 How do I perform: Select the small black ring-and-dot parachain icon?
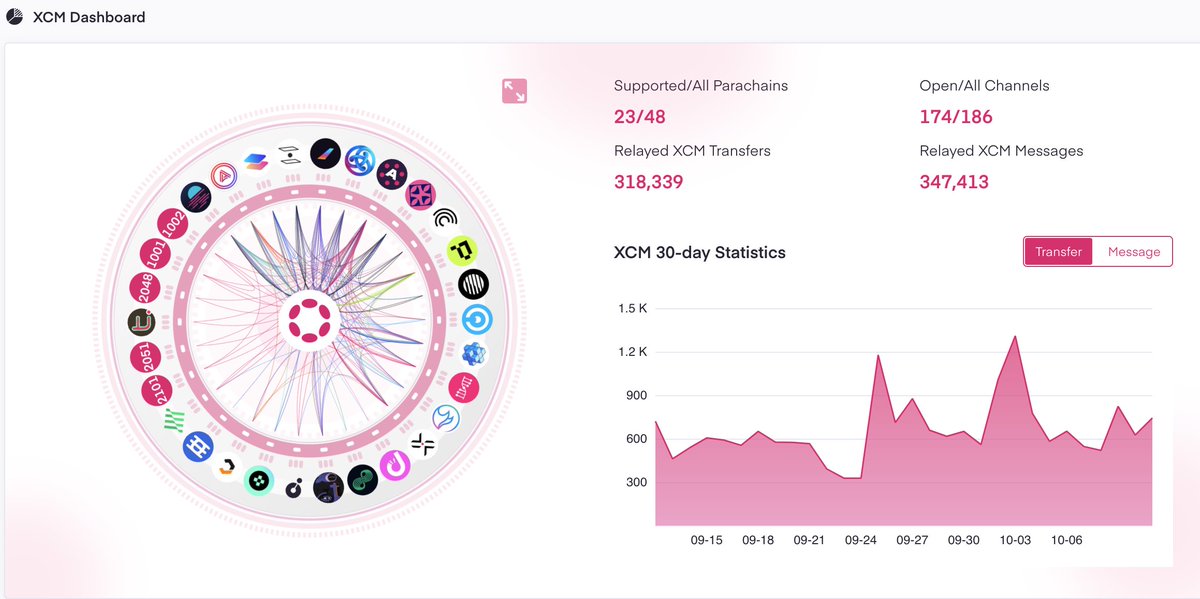[293, 488]
